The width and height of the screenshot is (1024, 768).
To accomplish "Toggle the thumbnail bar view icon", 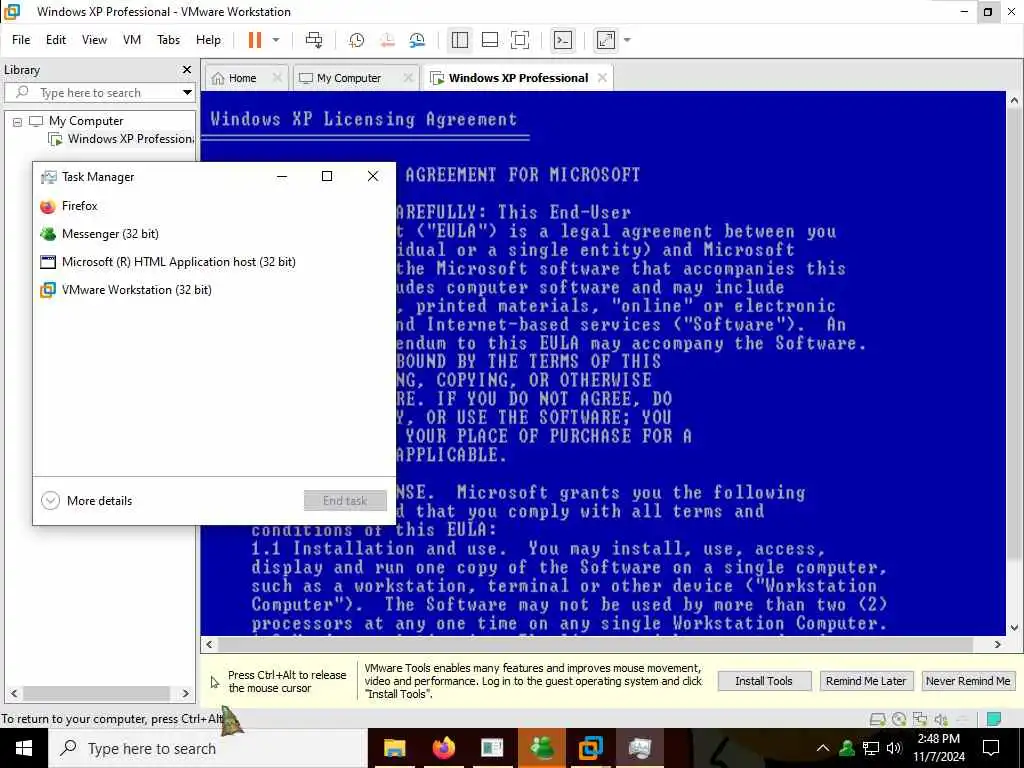I will [490, 40].
